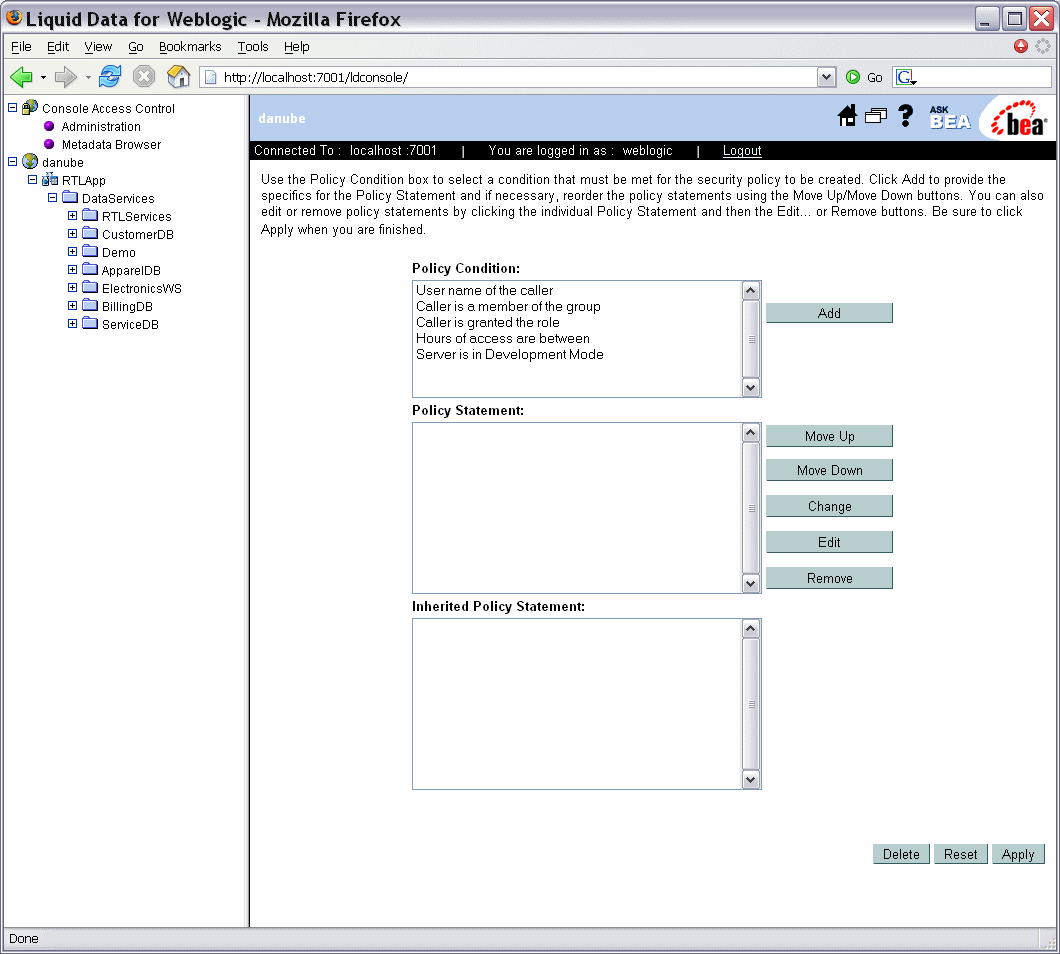1060x954 pixels.
Task: Click the purple Metadata Browser bullet icon
Action: click(49, 144)
